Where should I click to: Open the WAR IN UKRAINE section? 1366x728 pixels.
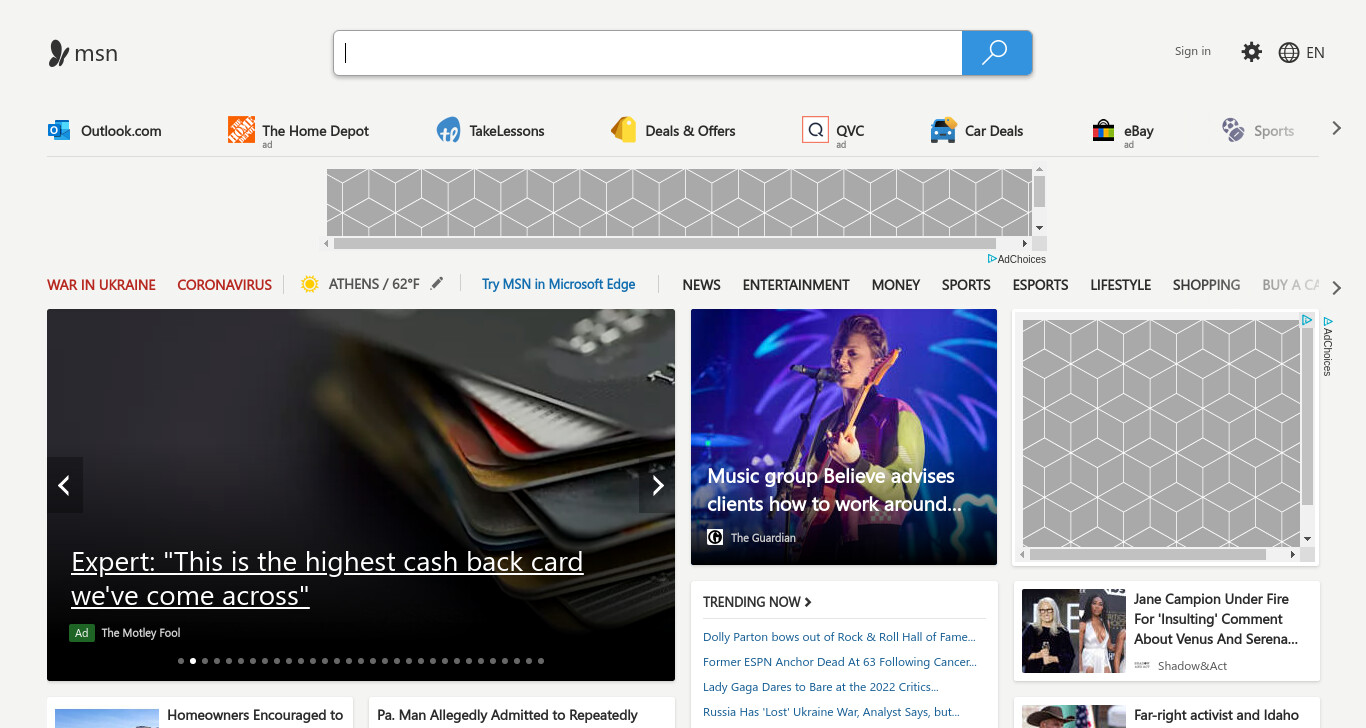[x=101, y=285]
